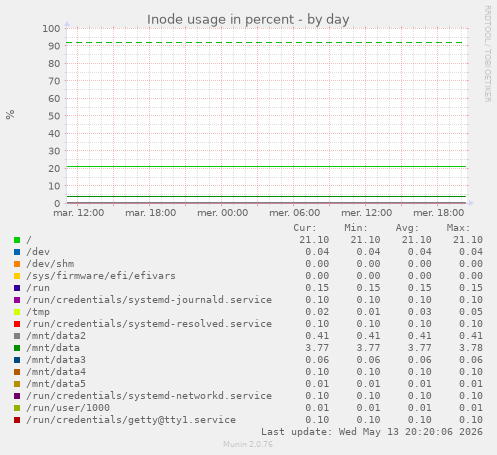This screenshot has height=455, width=497.
Task: Click the mar. 18:00 x-axis label
Action: coord(151,213)
